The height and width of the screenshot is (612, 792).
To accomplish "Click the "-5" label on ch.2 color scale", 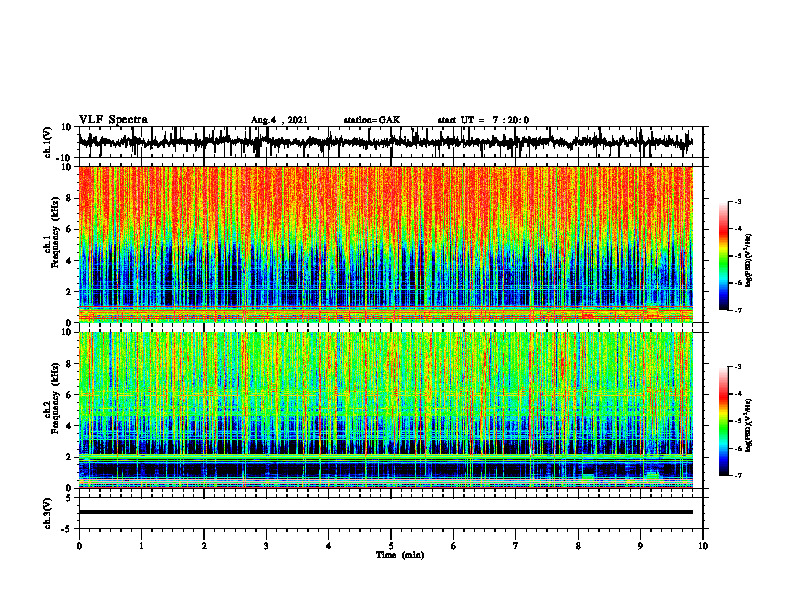I will (x=738, y=421).
